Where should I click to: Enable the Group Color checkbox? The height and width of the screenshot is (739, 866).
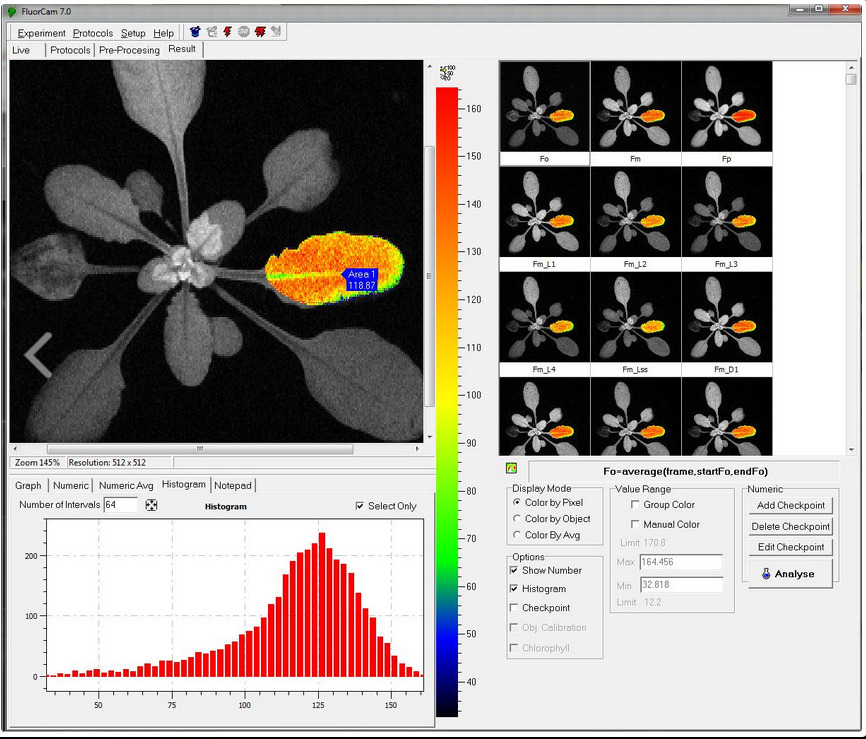tap(635, 505)
